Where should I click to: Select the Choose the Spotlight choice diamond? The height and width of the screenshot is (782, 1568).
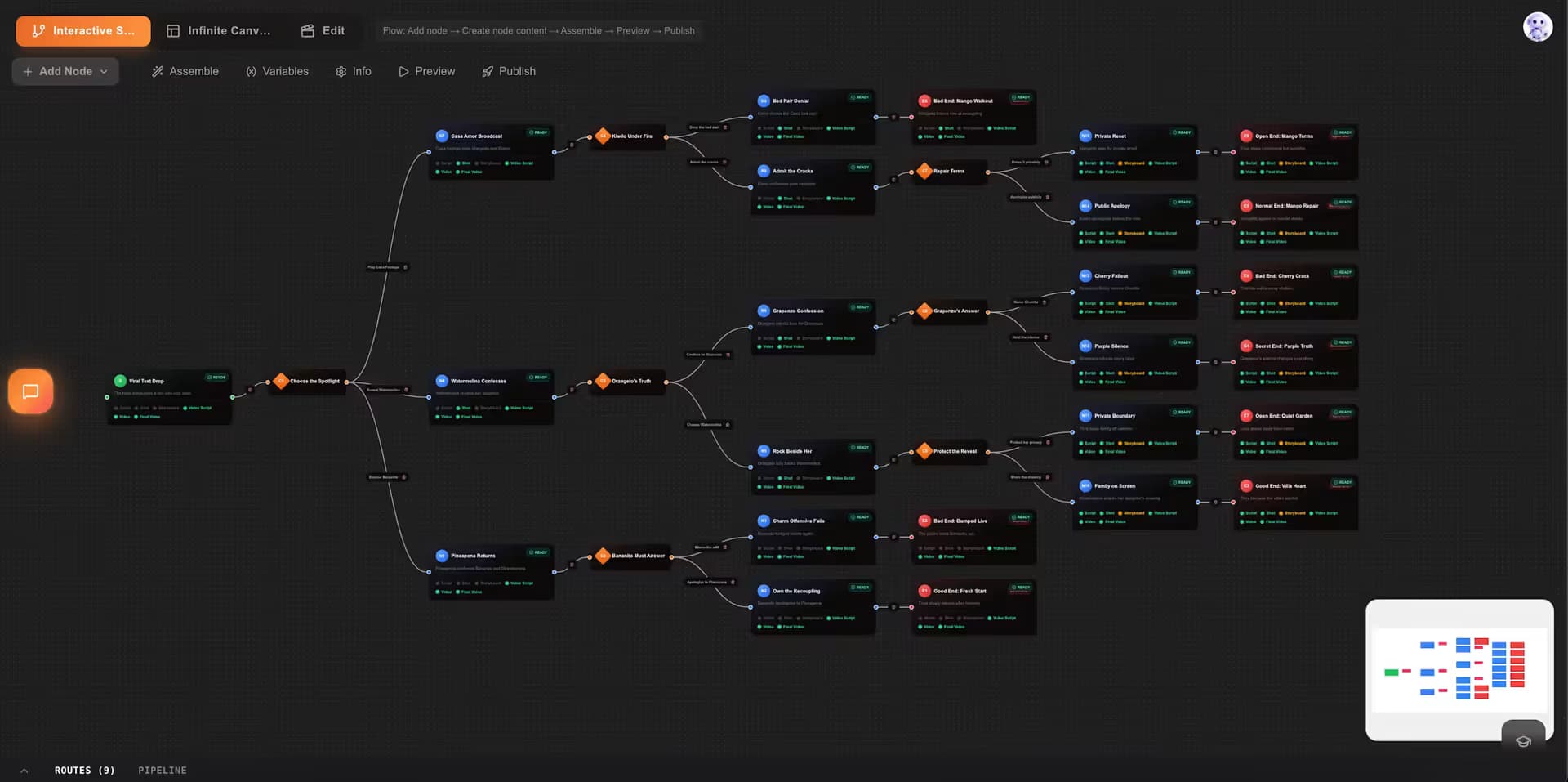click(281, 381)
